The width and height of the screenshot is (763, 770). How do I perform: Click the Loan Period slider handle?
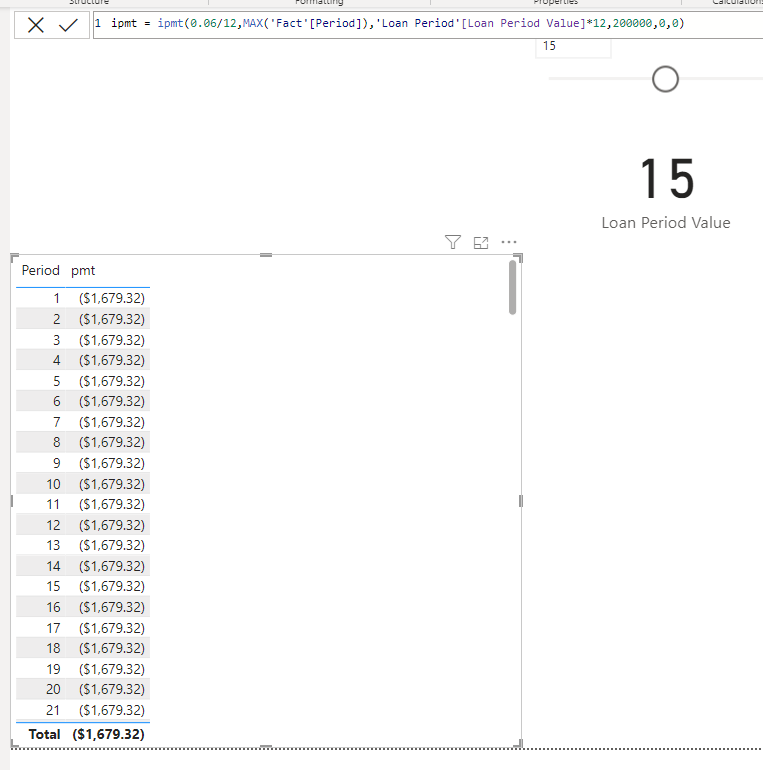click(665, 79)
